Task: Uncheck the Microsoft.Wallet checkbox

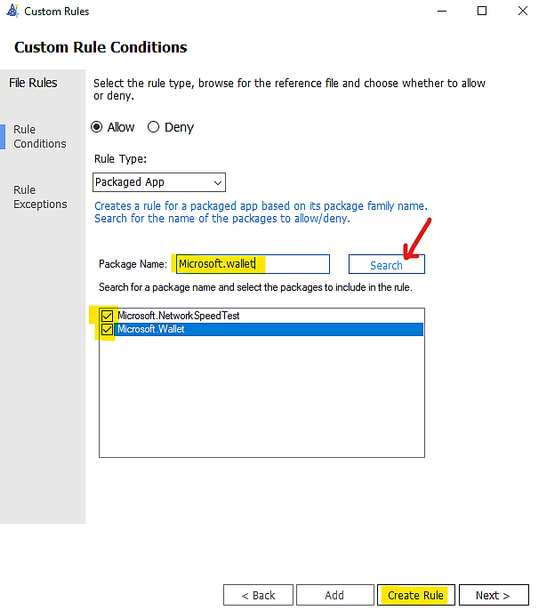Action: pos(107,330)
